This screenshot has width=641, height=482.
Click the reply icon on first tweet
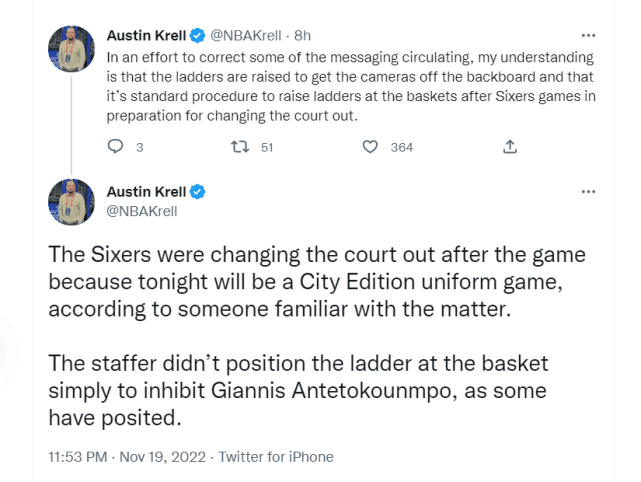pyautogui.click(x=114, y=147)
